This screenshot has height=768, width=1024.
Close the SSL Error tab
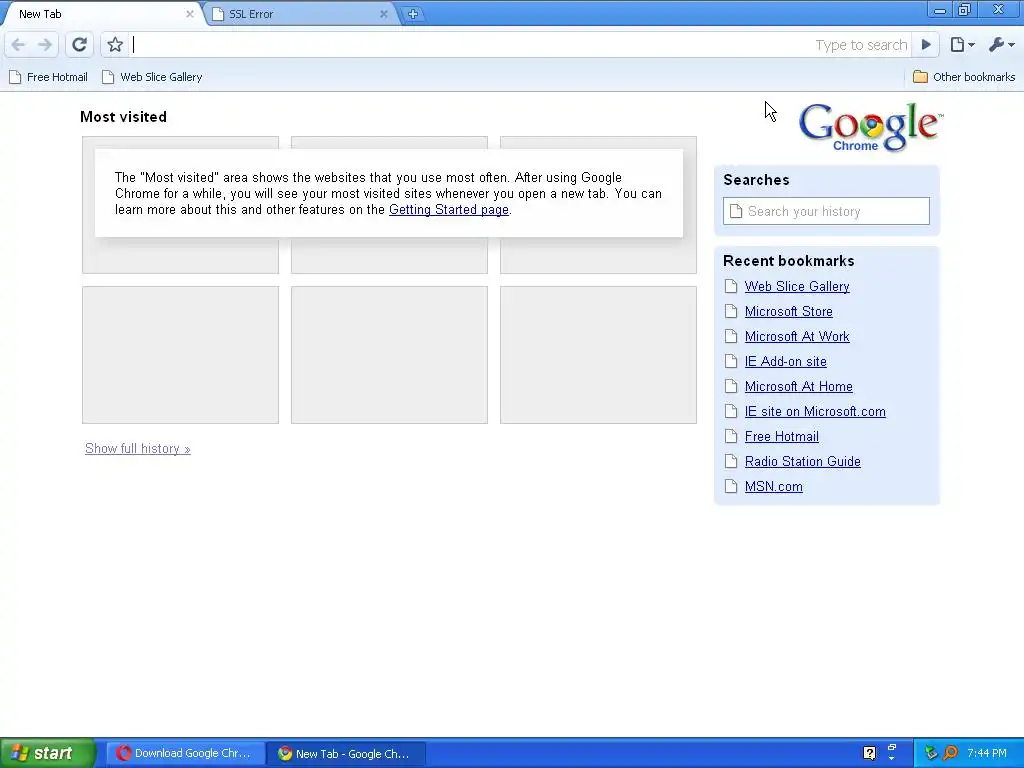(x=383, y=14)
